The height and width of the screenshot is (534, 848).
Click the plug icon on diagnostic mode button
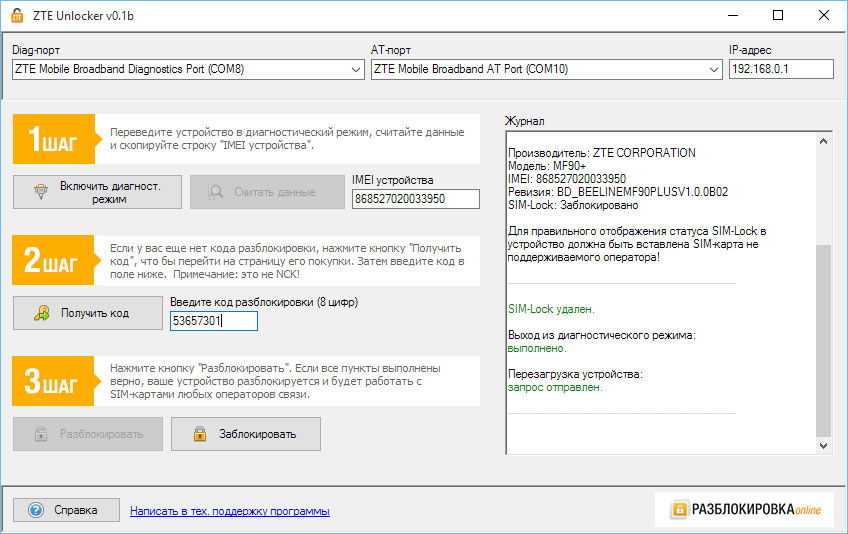[x=41, y=192]
